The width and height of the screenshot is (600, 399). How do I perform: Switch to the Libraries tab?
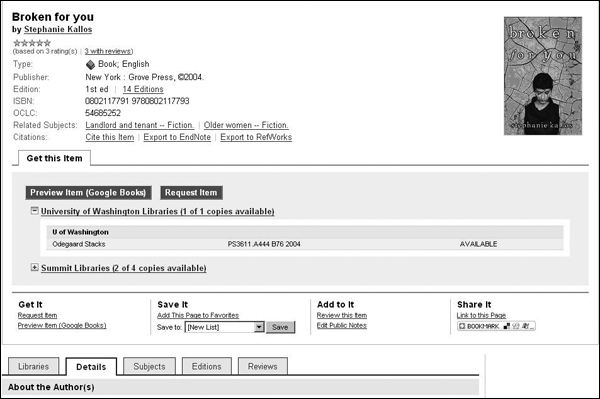pyautogui.click(x=34, y=366)
